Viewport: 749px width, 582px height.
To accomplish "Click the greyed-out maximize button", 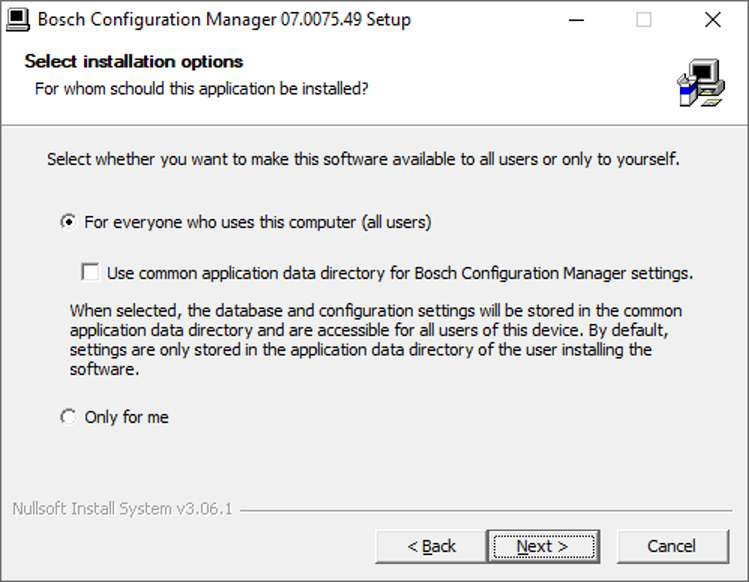I will (x=644, y=20).
